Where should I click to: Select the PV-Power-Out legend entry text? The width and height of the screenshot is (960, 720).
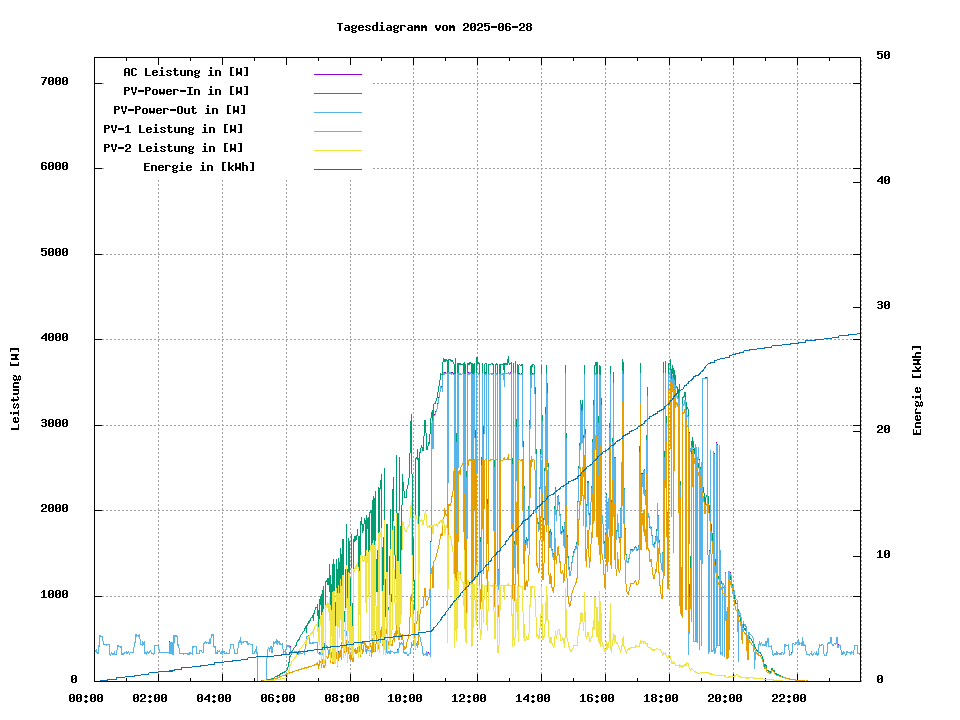[180, 110]
